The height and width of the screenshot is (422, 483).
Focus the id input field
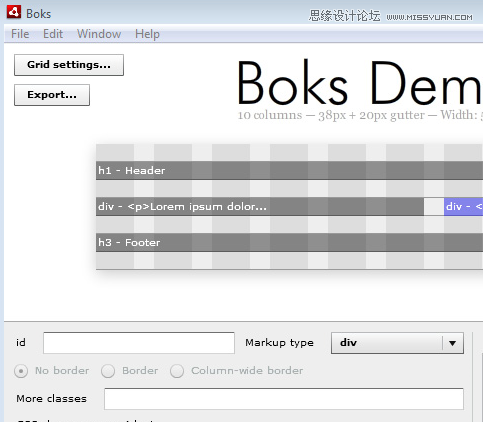pos(139,343)
